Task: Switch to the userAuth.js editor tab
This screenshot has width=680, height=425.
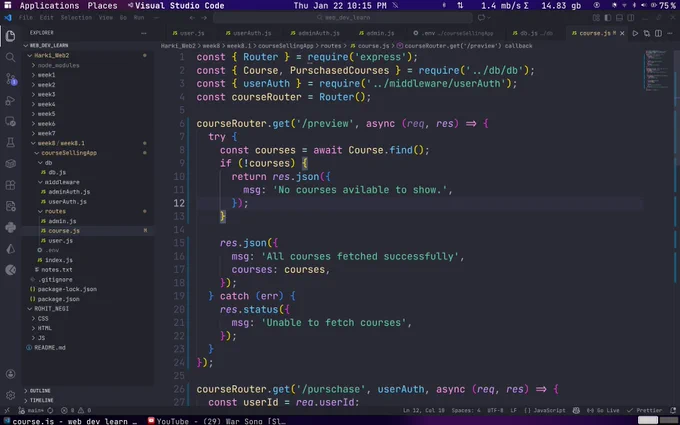Action: click(x=248, y=33)
